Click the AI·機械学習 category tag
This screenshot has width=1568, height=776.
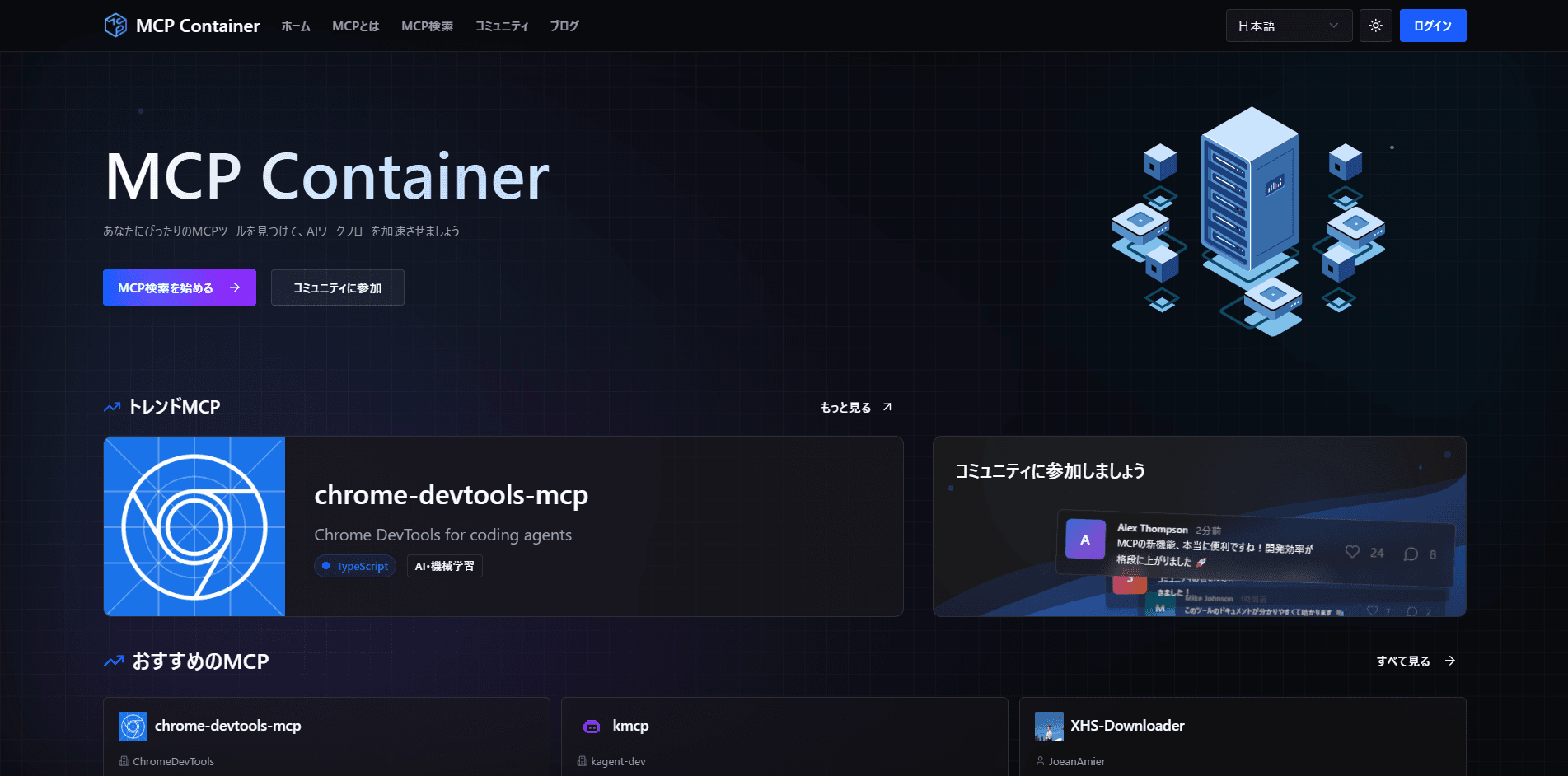pos(444,566)
